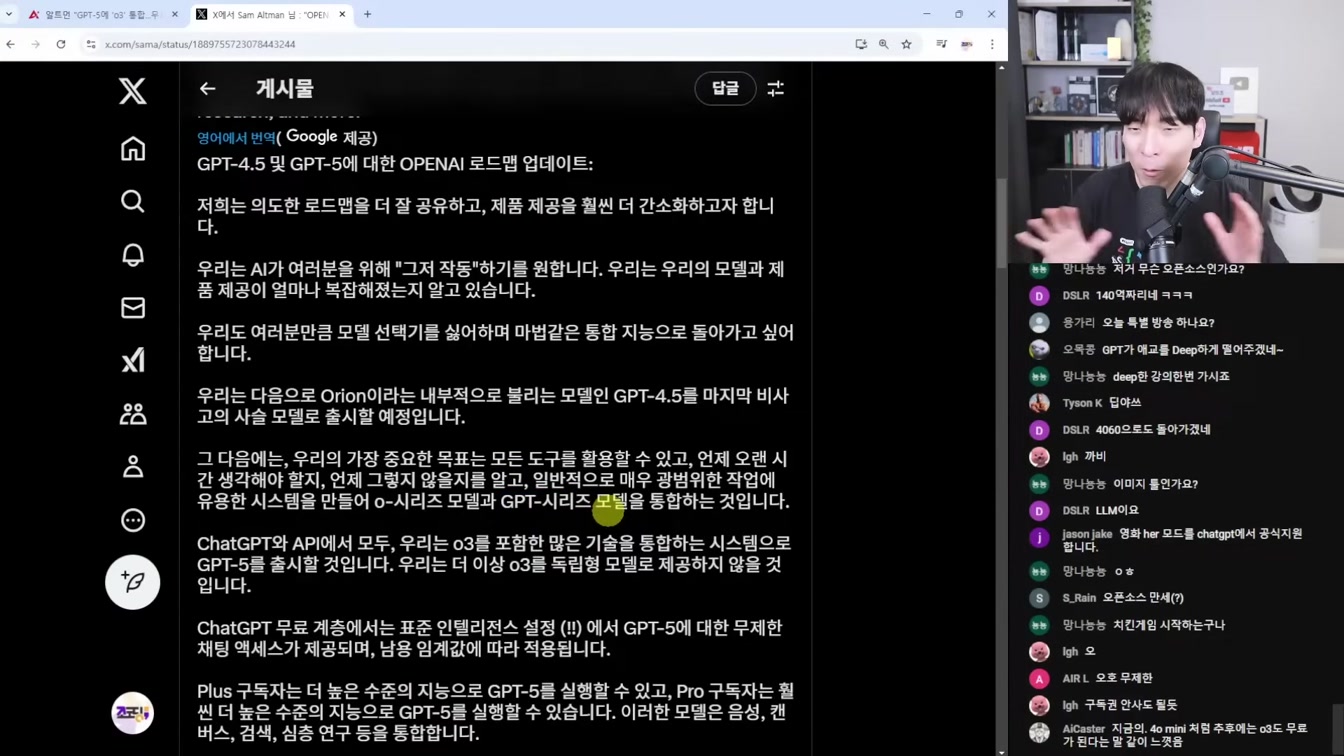This screenshot has height=756, width=1344.
Task: Open account avatar at sidebar bottom
Action: tap(132, 713)
